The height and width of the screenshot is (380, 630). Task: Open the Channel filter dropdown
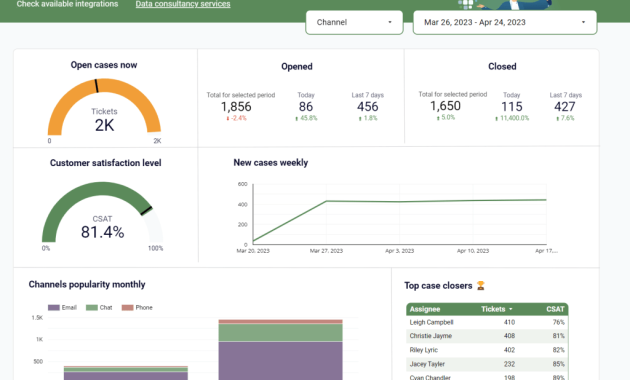[354, 22]
